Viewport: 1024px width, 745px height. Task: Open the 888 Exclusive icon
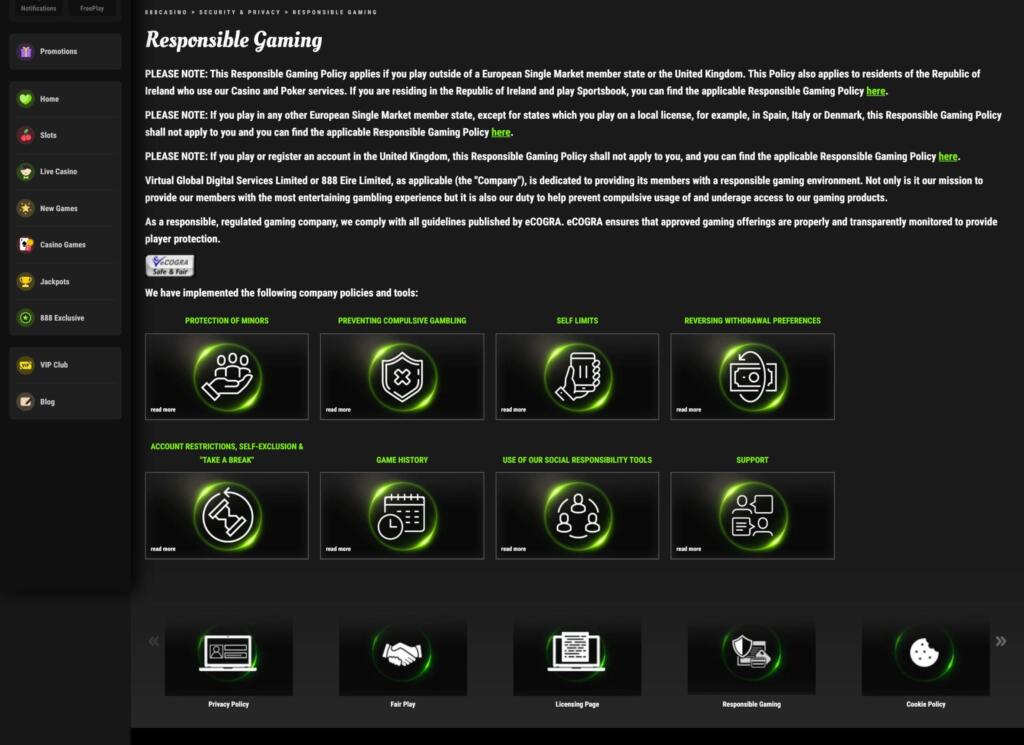tap(25, 318)
